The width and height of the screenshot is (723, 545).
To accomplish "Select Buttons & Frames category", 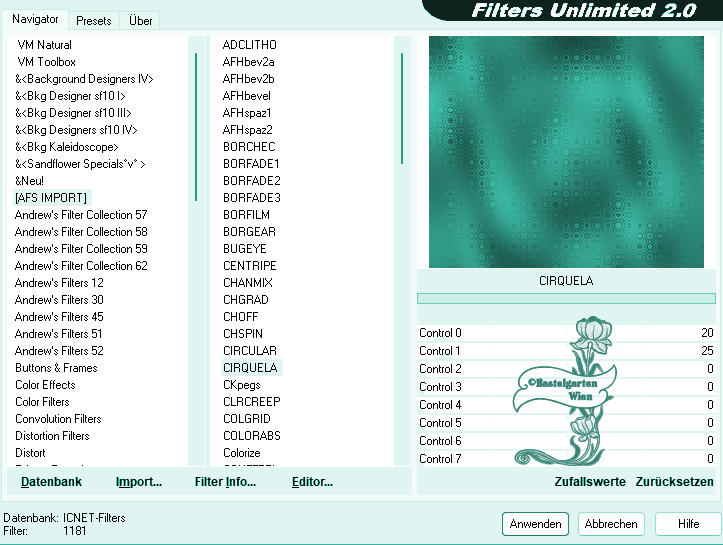I will [x=56, y=368].
